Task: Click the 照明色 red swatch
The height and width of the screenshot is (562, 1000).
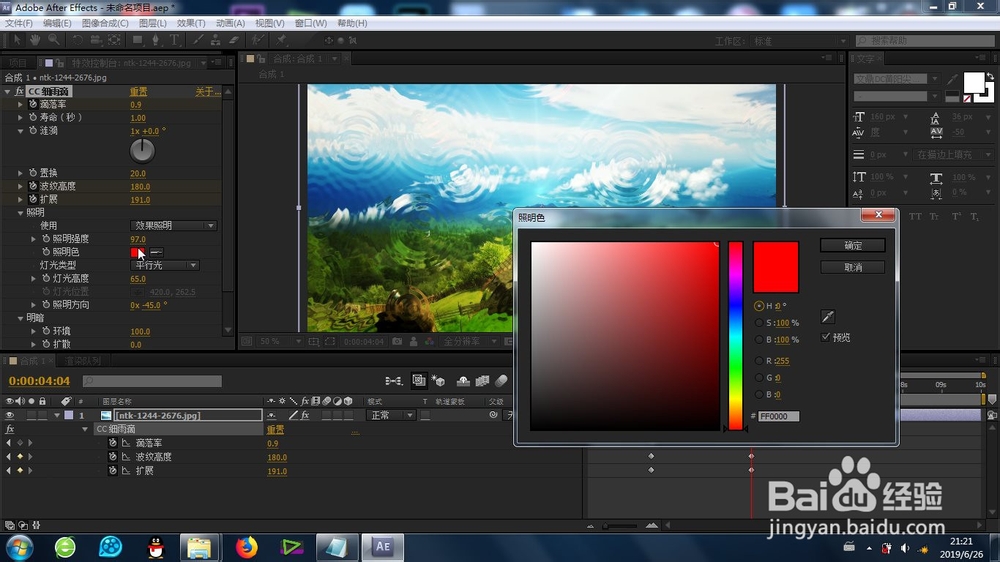Action: pyautogui.click(x=138, y=253)
